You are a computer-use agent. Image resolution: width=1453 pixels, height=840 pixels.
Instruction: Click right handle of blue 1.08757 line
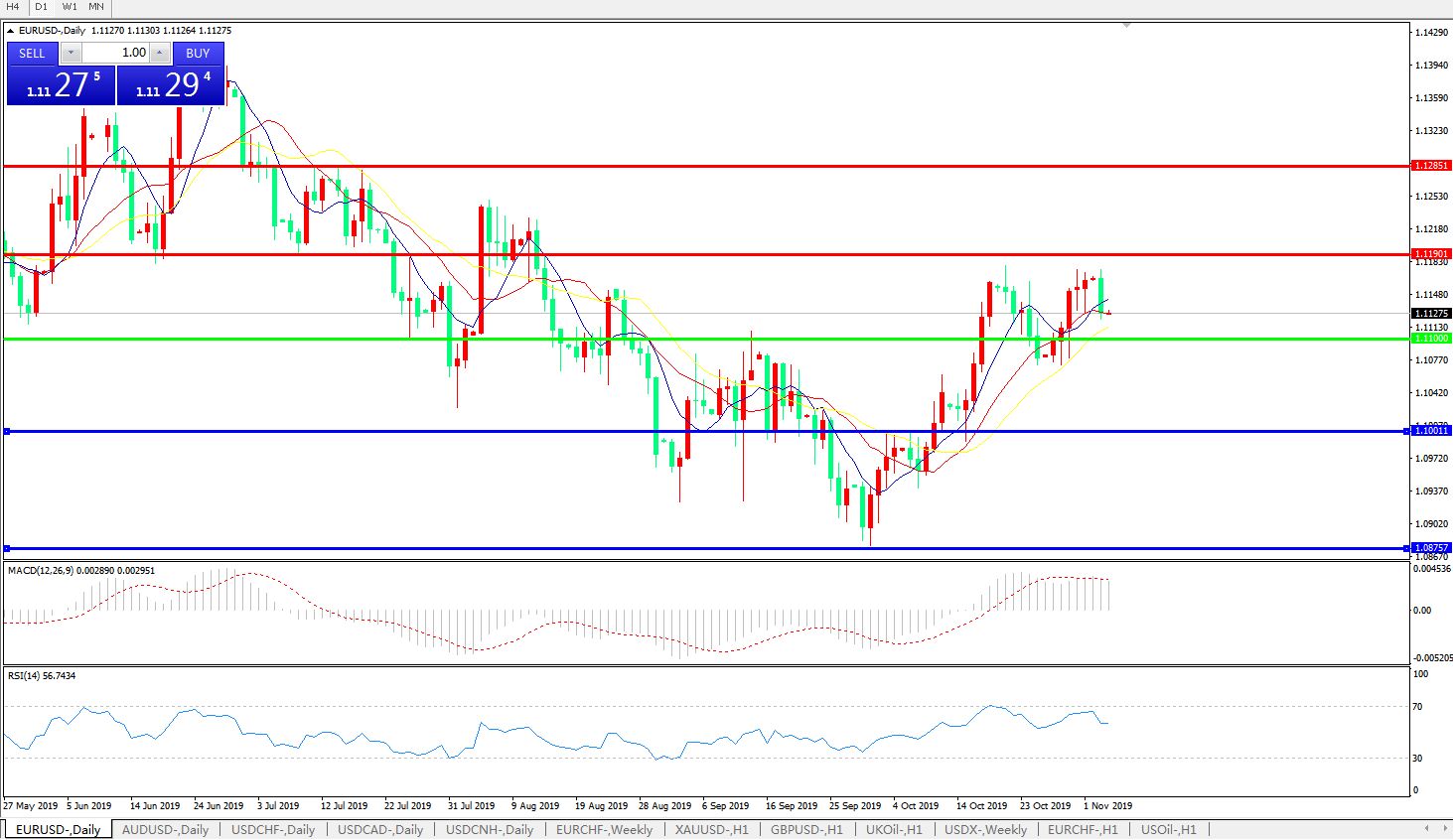1405,548
